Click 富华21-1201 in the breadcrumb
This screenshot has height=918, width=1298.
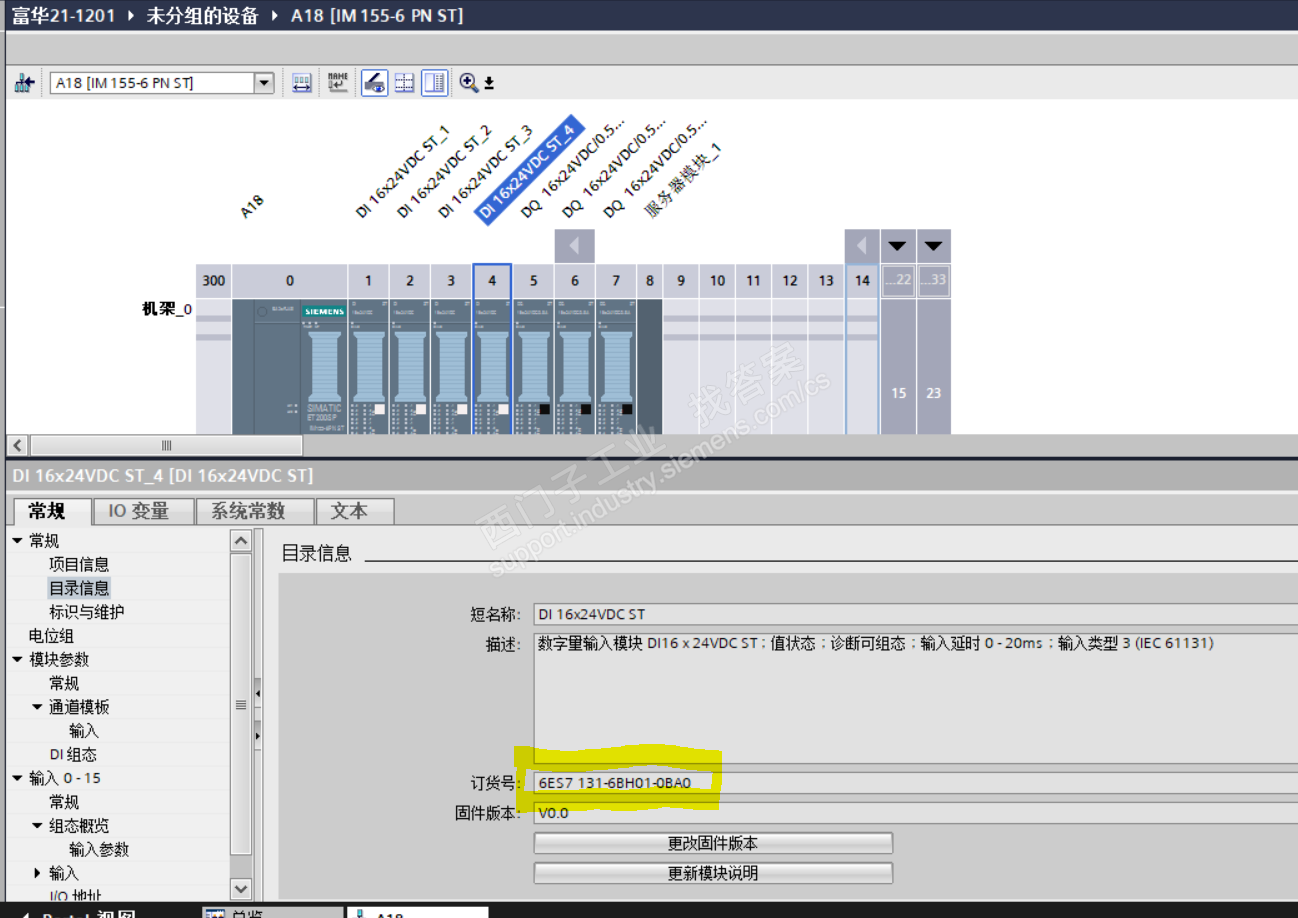[64, 16]
